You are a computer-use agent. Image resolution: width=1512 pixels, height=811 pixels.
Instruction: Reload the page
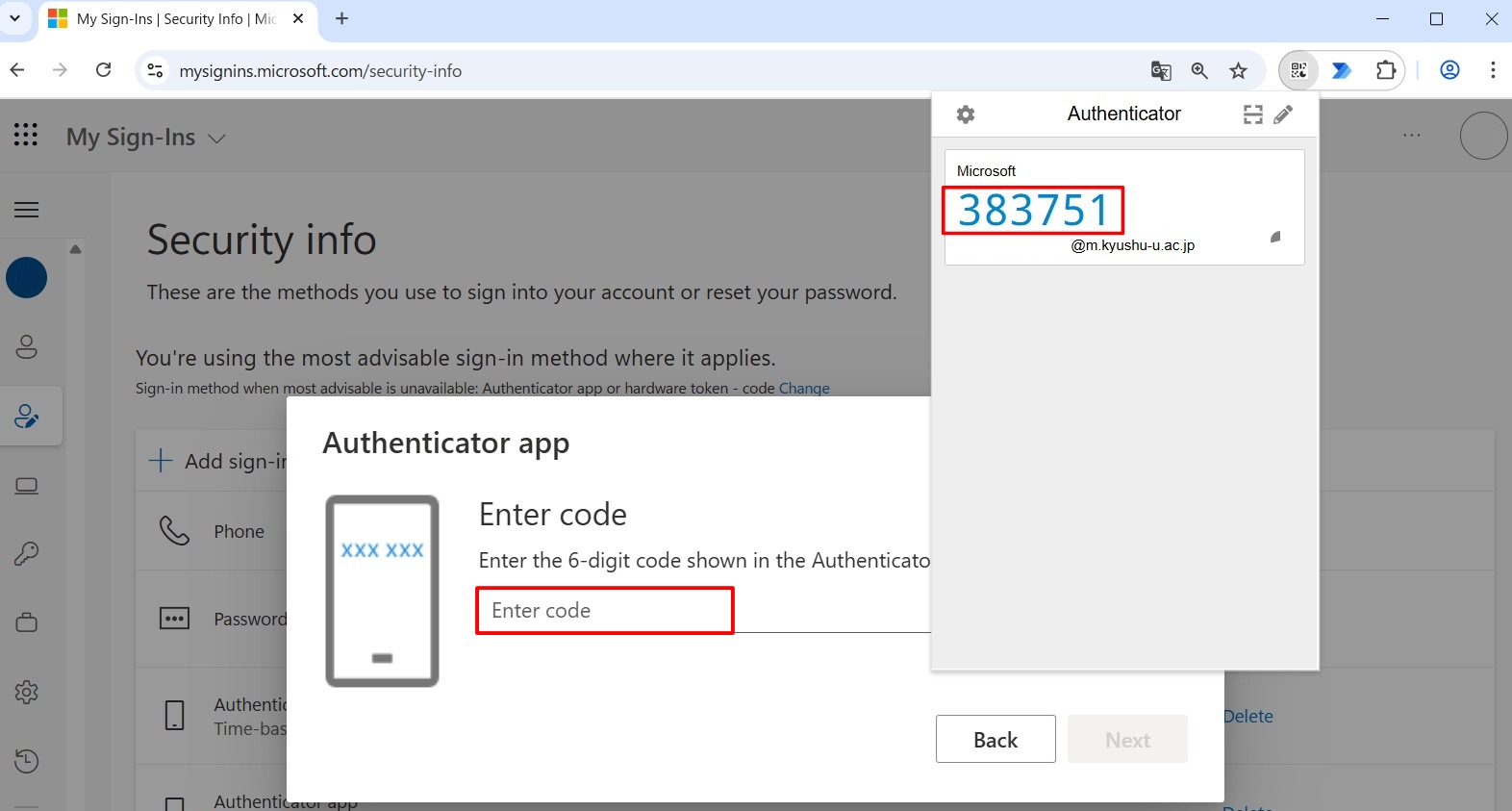click(x=104, y=69)
